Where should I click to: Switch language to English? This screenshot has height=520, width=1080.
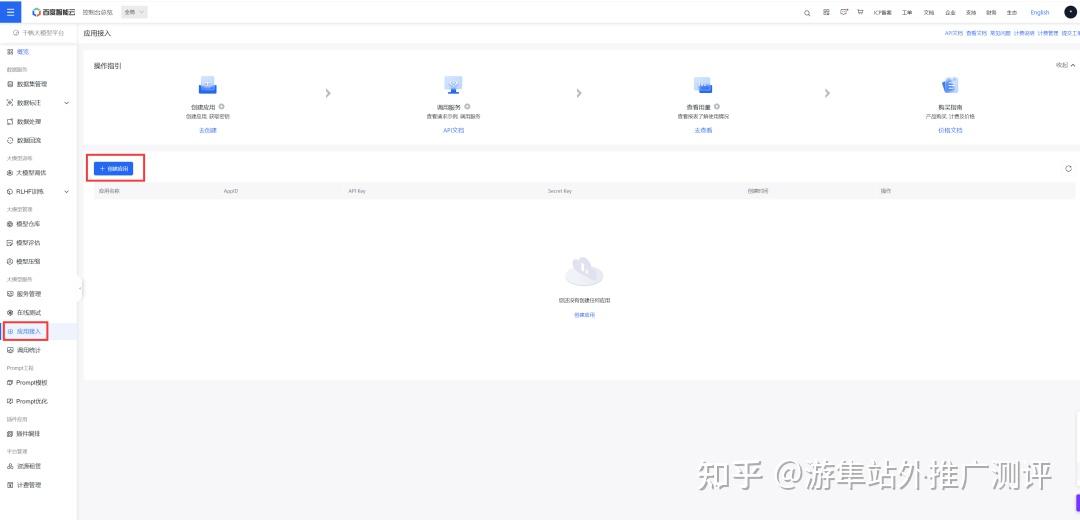tap(1039, 12)
